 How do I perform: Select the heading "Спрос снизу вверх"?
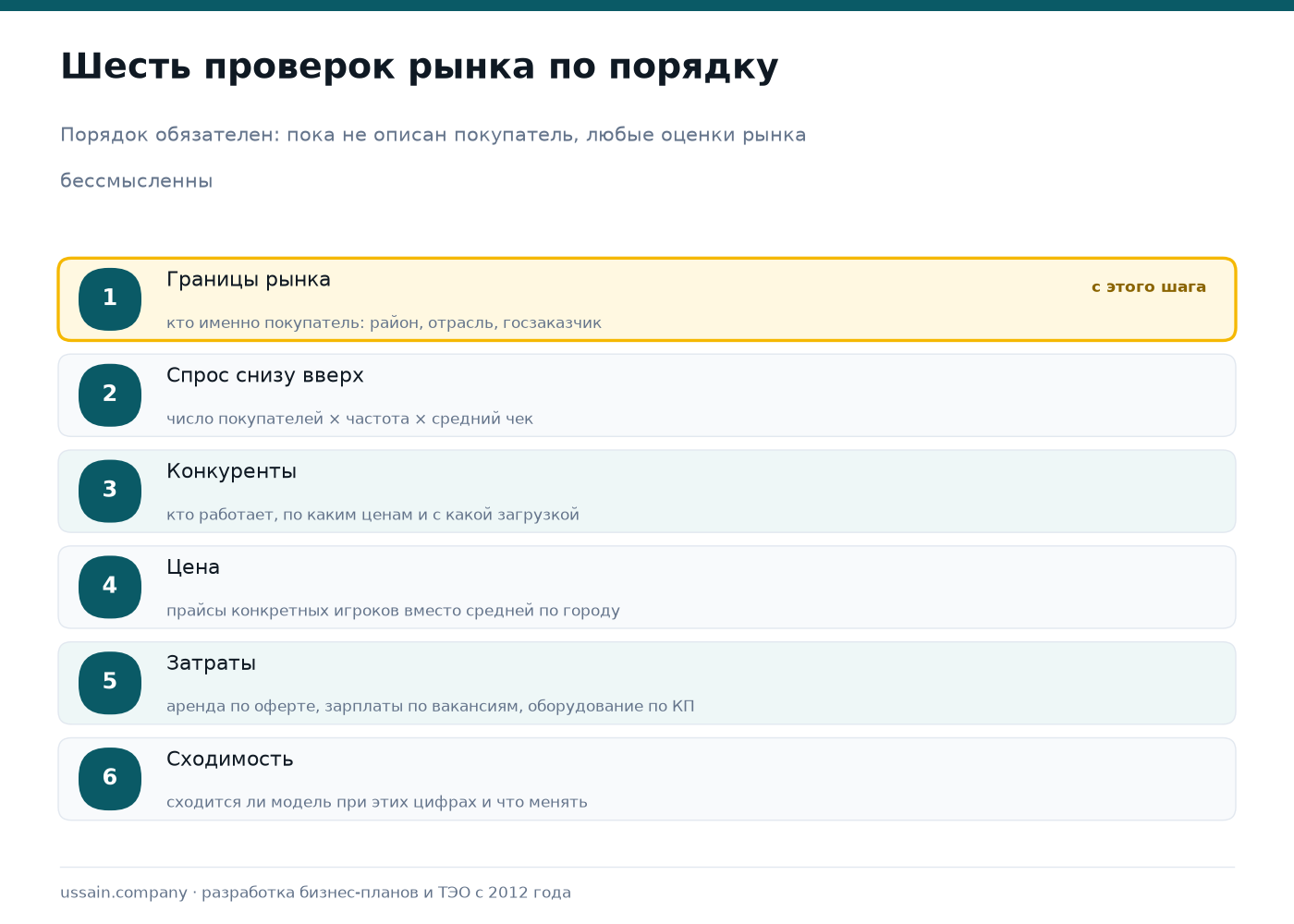coord(265,376)
